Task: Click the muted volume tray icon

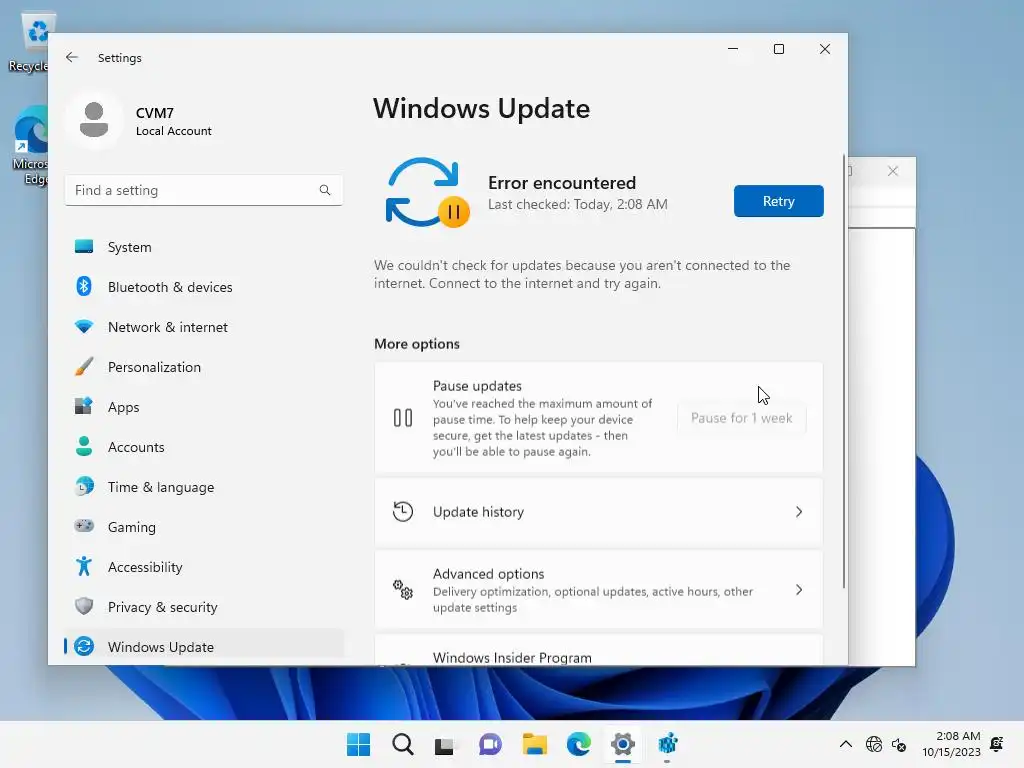Action: 899,744
